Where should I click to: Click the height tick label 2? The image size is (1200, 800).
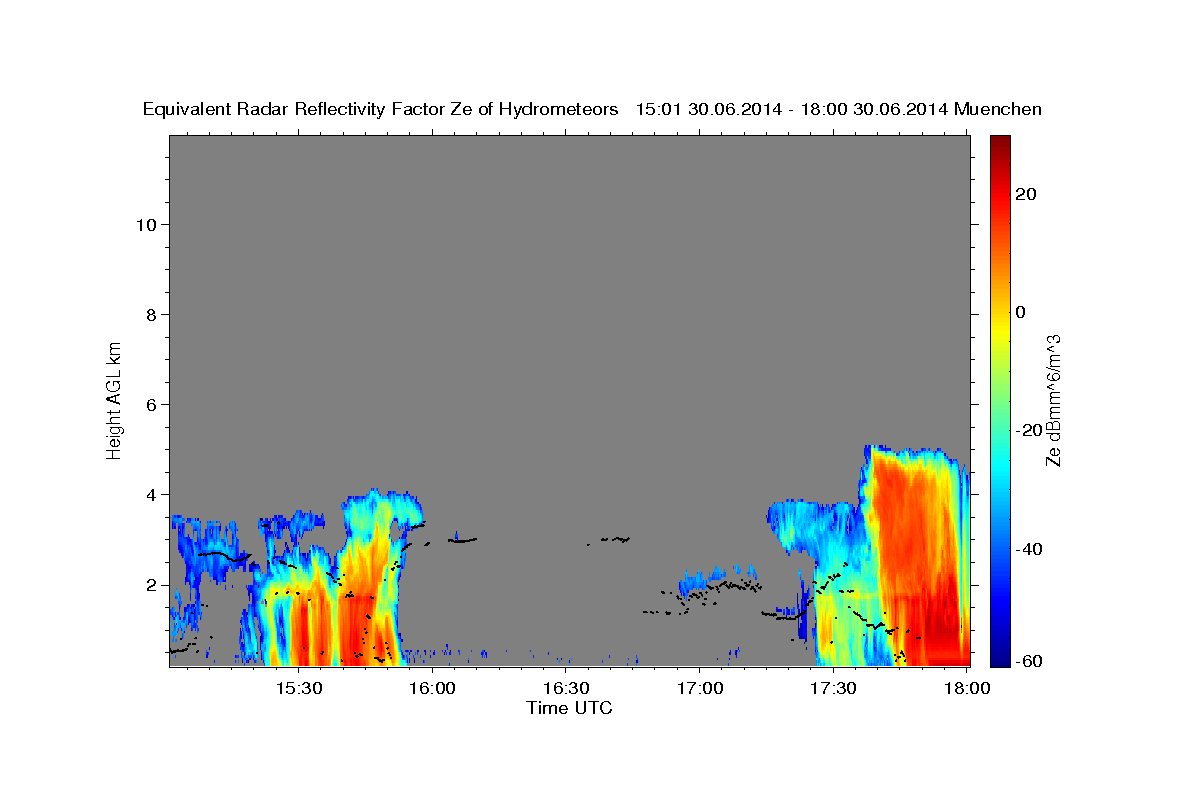[x=152, y=584]
